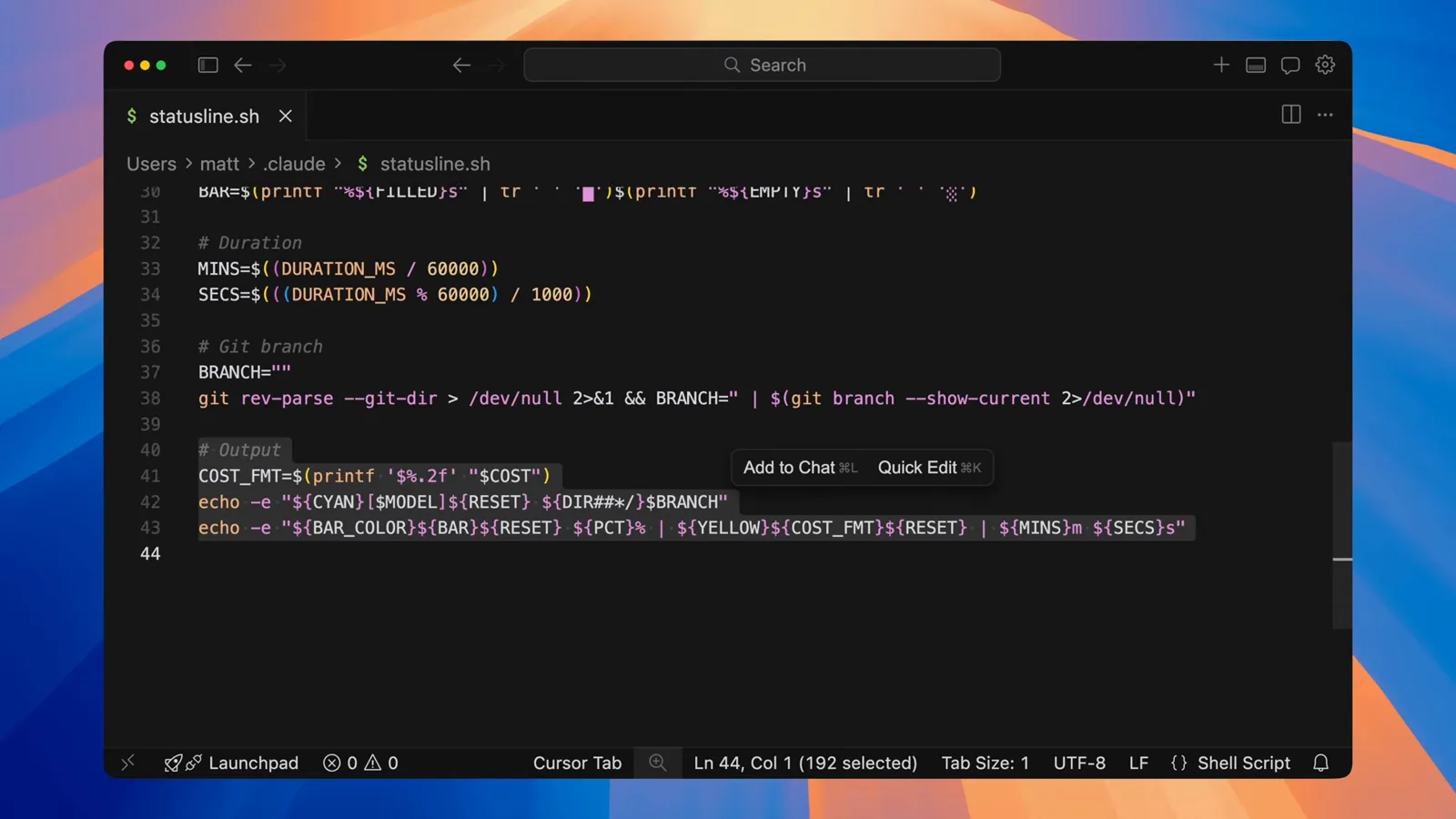Toggle the primary sidebar icon
The image size is (1456, 819).
(x=207, y=65)
